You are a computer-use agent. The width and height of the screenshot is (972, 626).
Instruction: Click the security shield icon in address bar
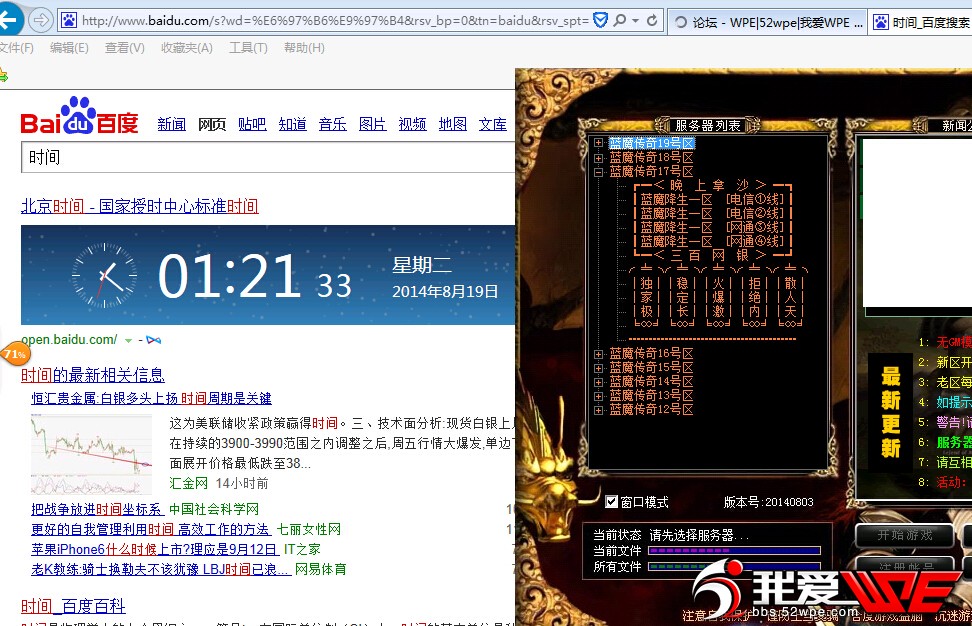600,20
